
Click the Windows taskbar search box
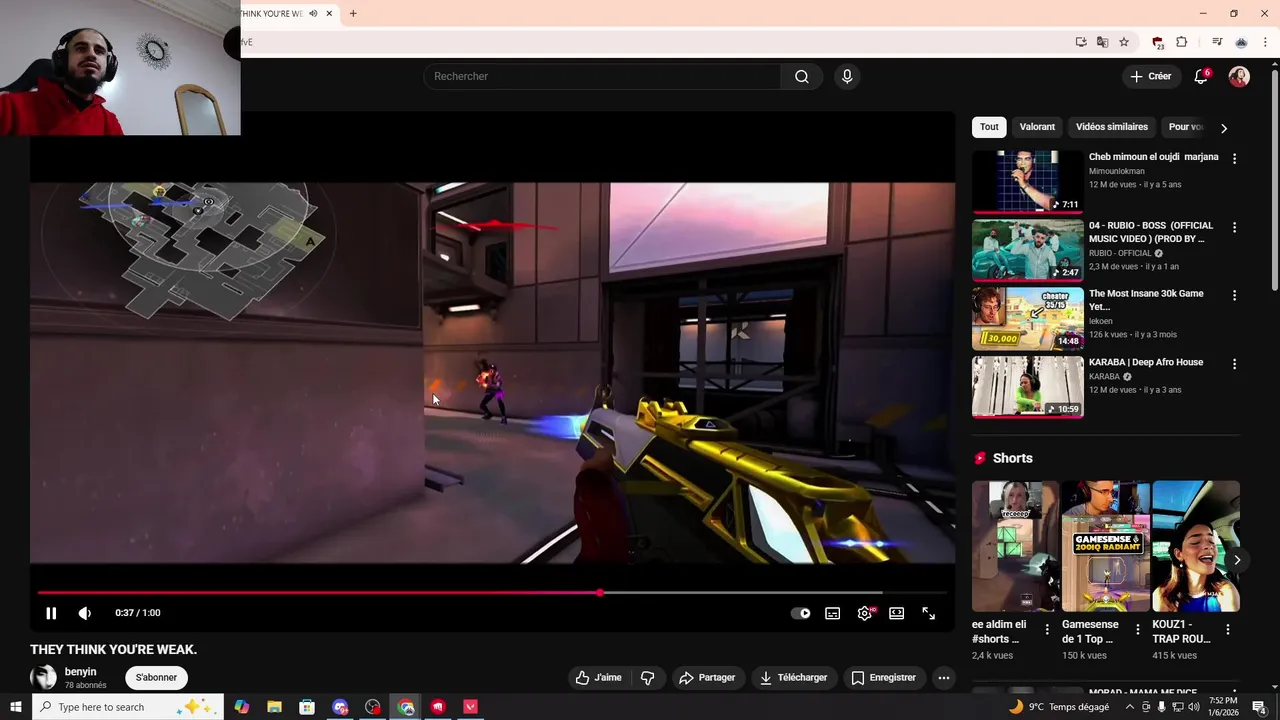(x=127, y=707)
